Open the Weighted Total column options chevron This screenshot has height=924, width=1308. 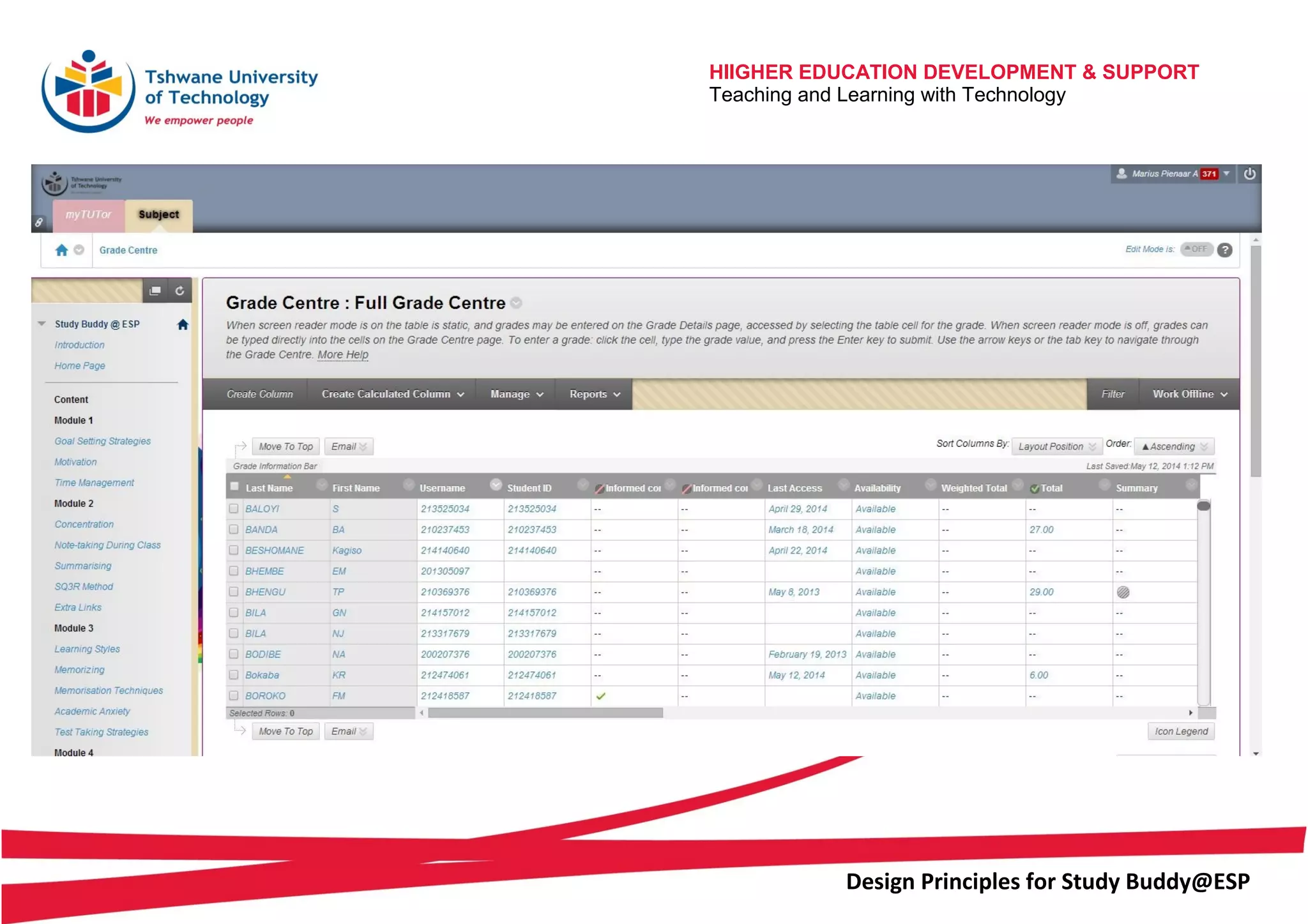pos(1017,485)
